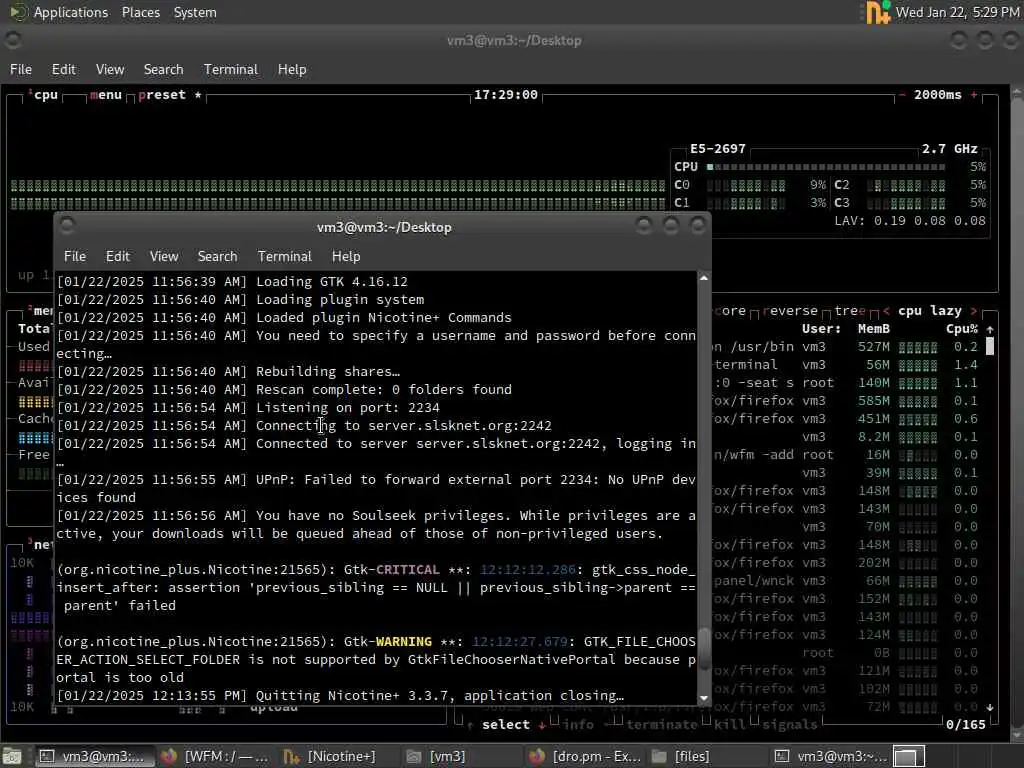Select the 'n/wfm -add' root process row
Image resolution: width=1024 pixels, height=768 pixels.
tap(846, 455)
